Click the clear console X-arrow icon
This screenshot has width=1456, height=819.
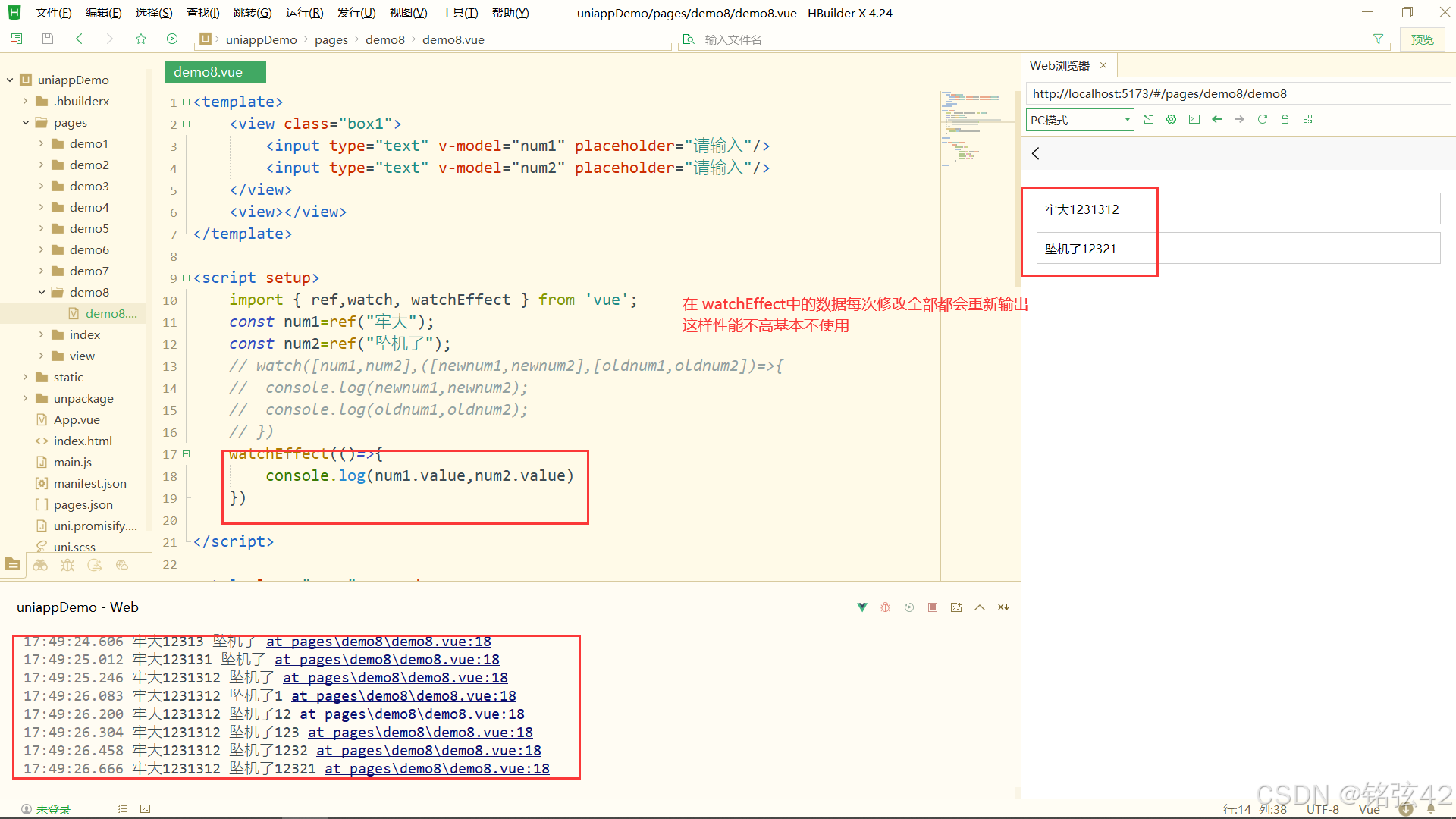tap(1003, 607)
